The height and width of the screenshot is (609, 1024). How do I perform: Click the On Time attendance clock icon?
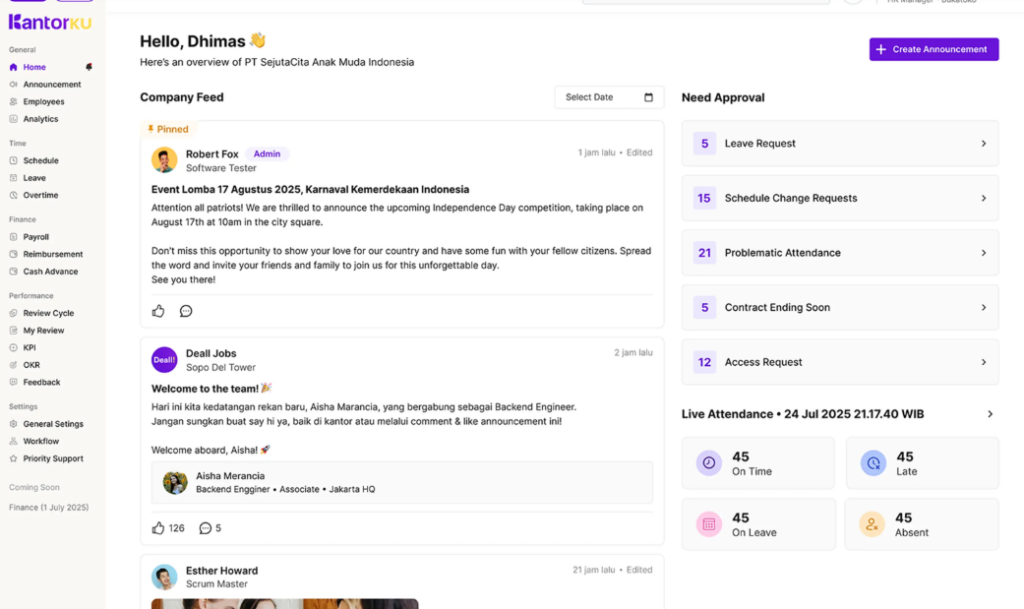(709, 463)
